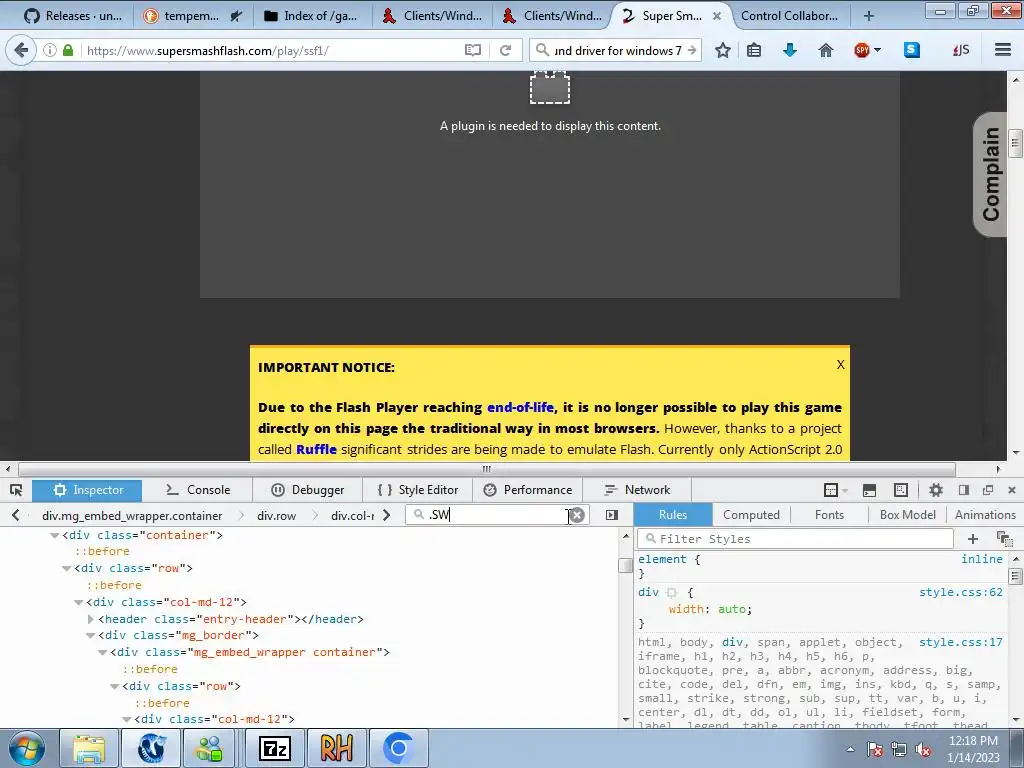The height and width of the screenshot is (768, 1024).
Task: Toggle split console icon in devtools
Action: [x=869, y=490]
